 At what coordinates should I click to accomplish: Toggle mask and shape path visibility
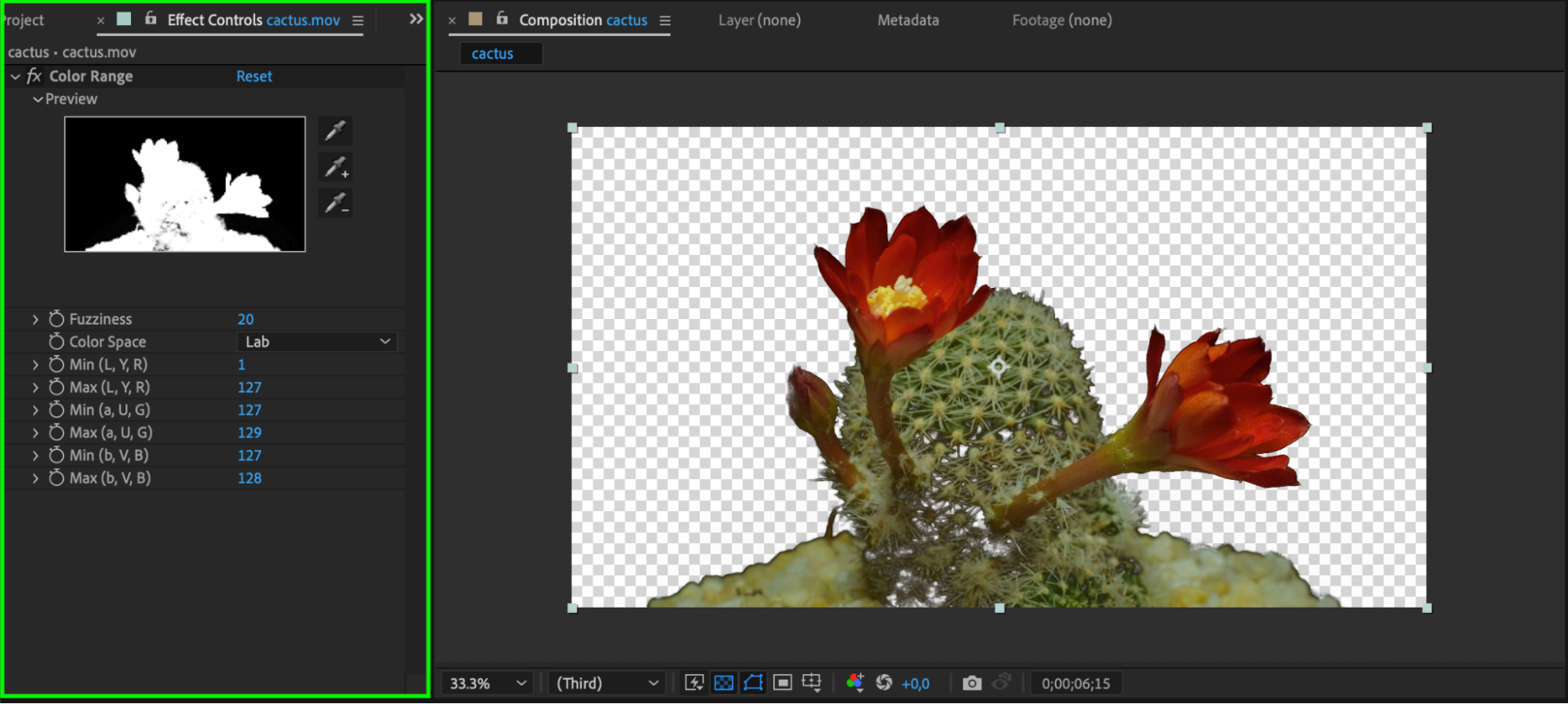(x=753, y=683)
